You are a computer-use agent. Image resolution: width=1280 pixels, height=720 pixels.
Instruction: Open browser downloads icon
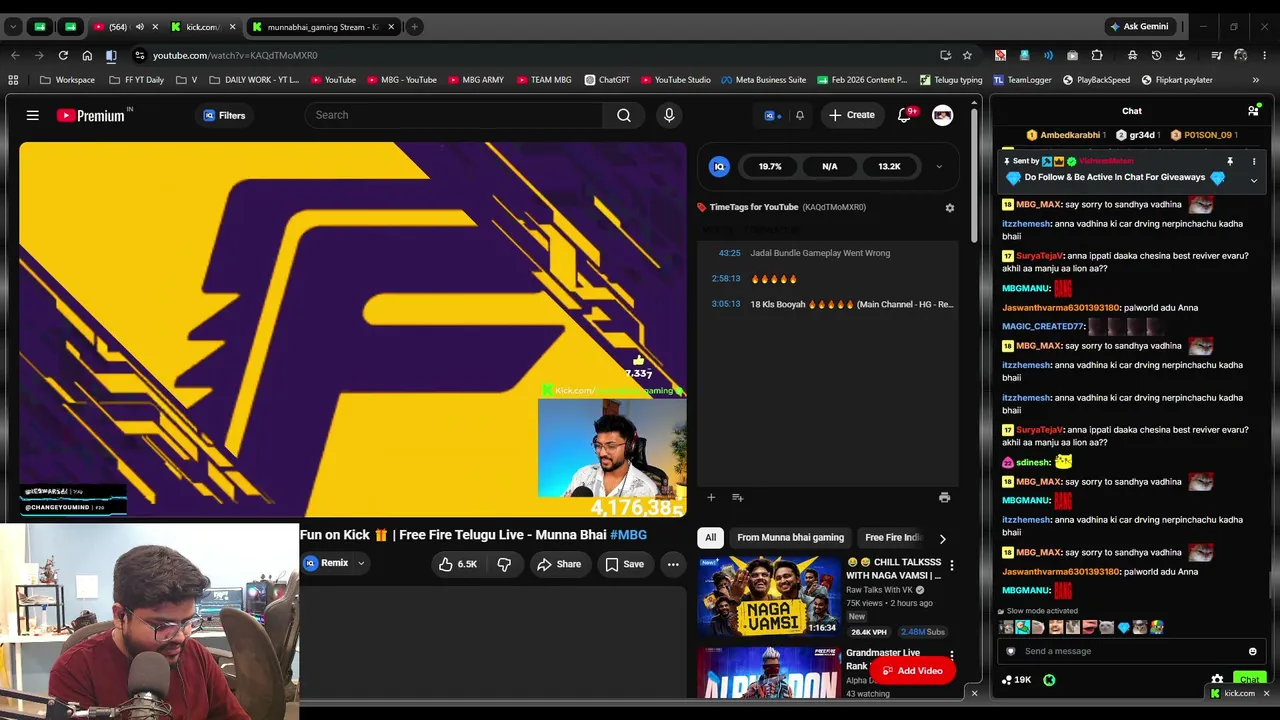pos(1180,55)
